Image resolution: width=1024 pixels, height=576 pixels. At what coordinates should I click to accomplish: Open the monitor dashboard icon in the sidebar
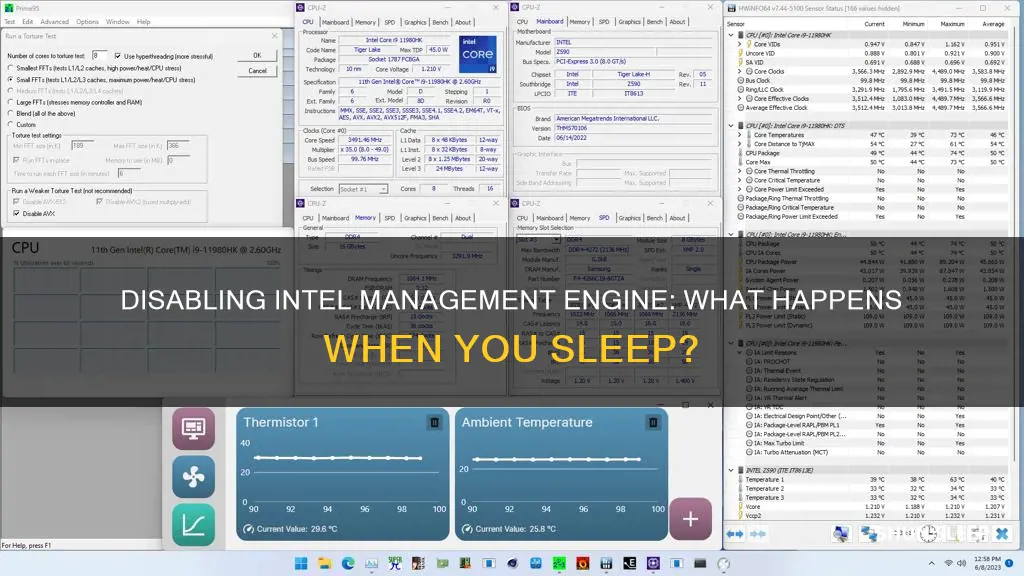[x=193, y=428]
